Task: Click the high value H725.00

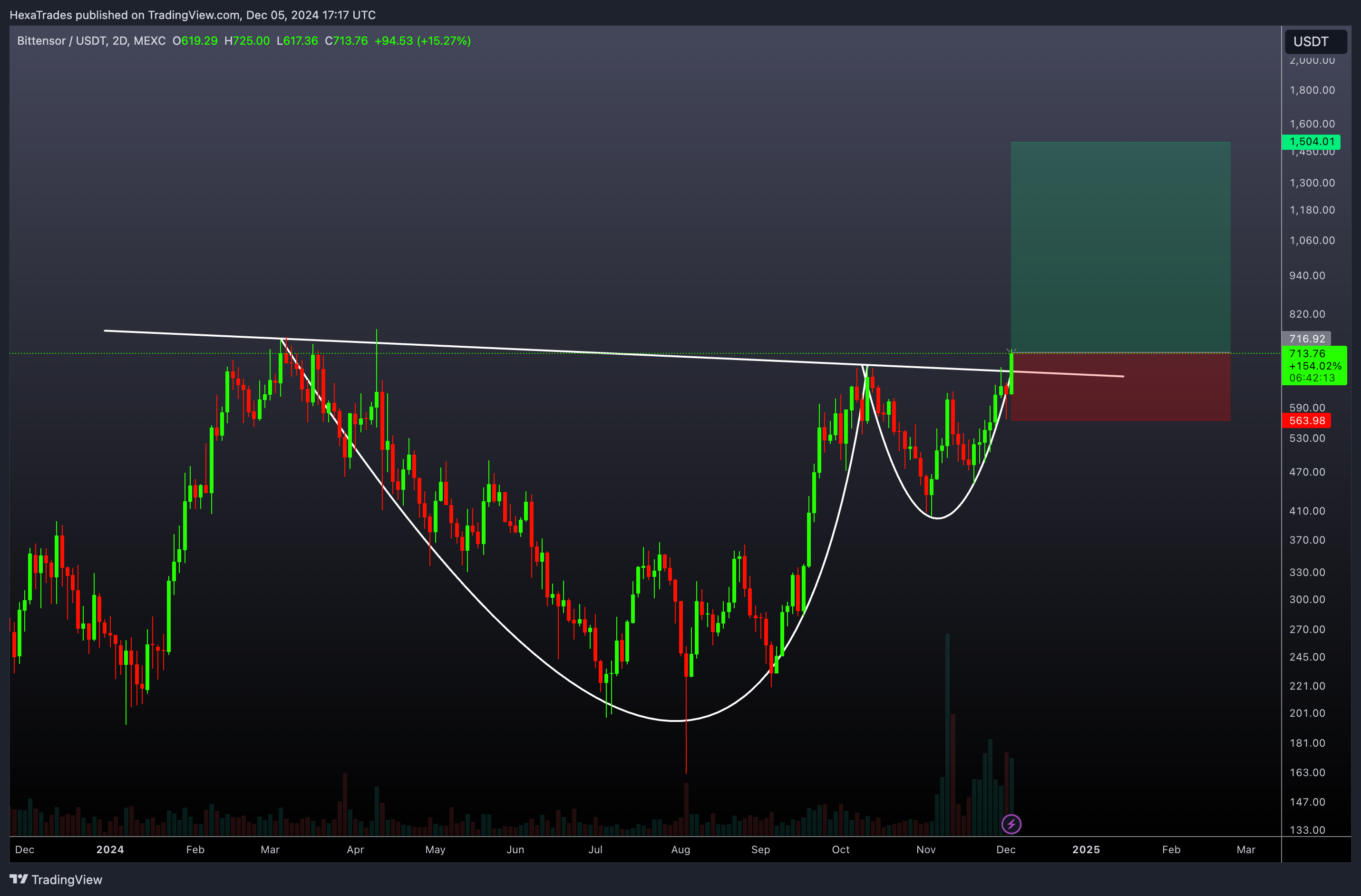Action: (x=247, y=40)
